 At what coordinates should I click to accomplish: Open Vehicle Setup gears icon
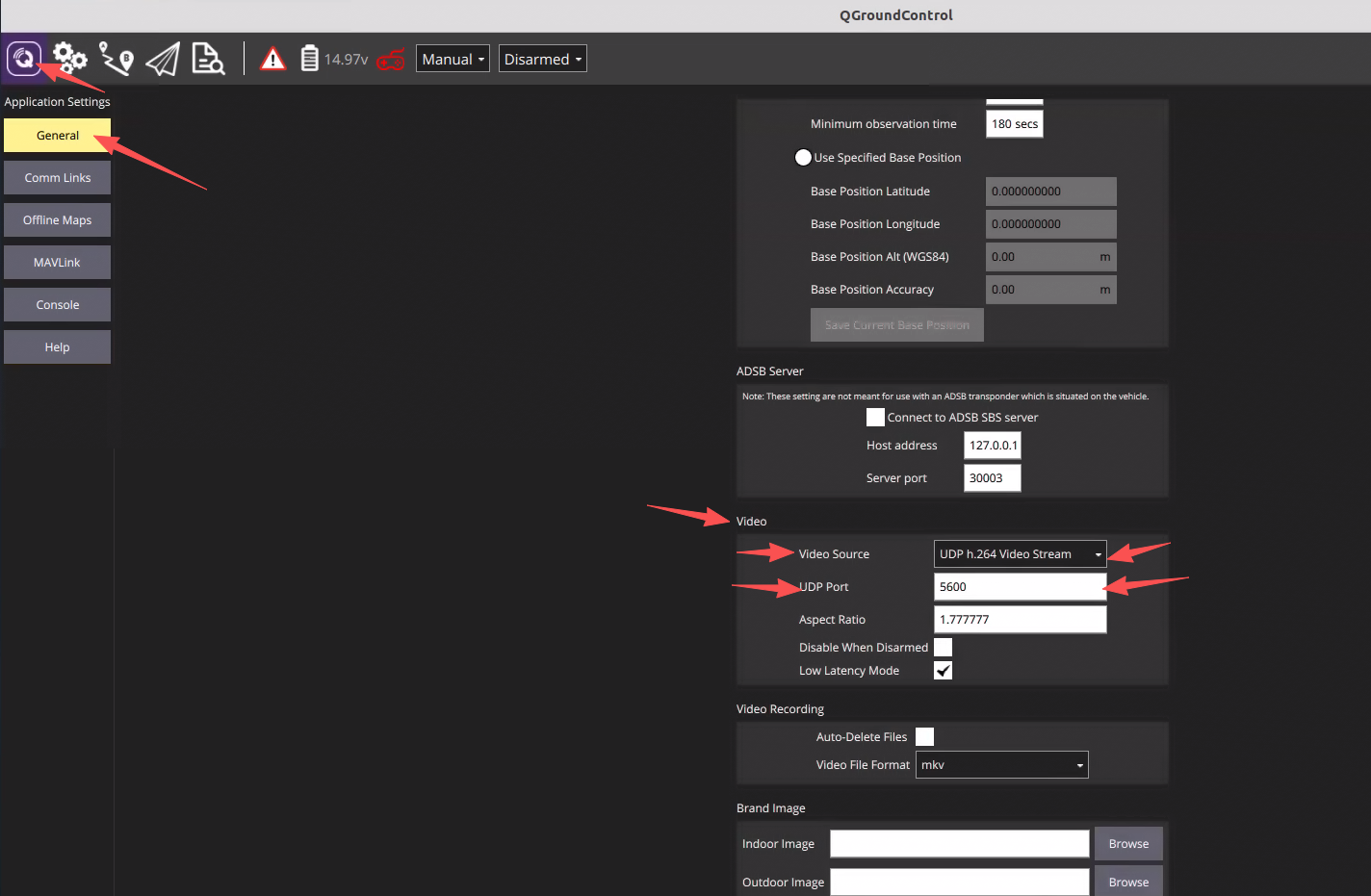[70, 59]
